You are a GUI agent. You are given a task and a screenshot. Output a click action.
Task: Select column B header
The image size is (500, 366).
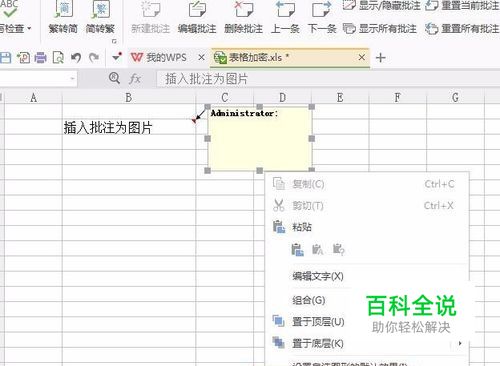[x=129, y=98]
